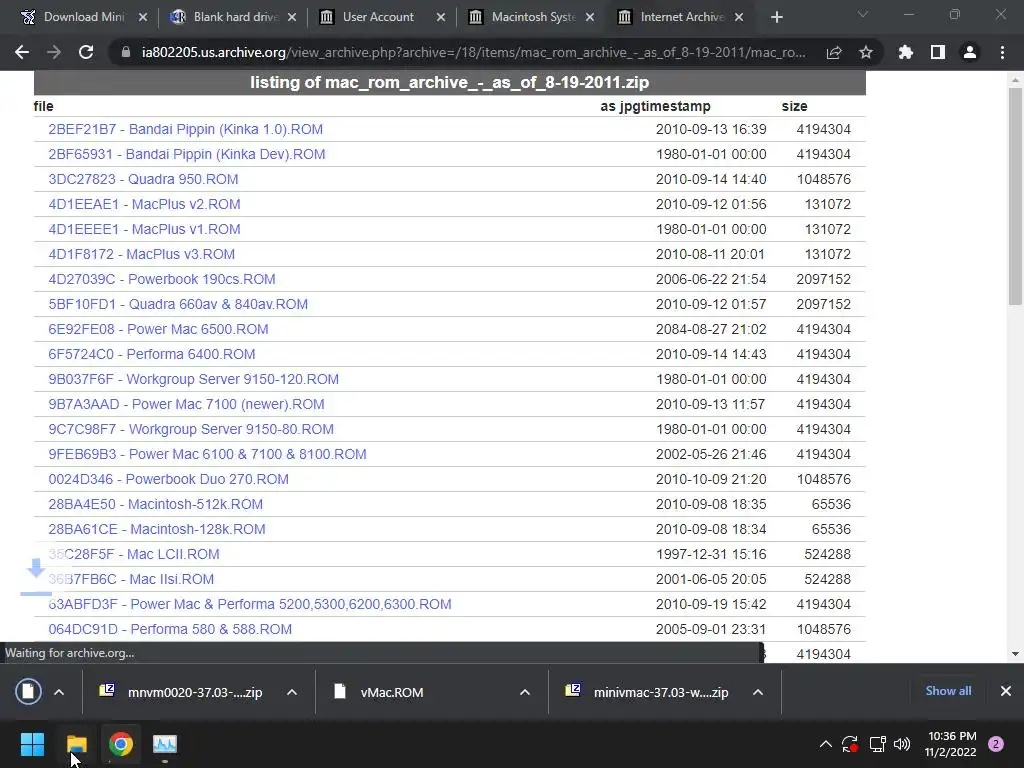Close the User Account tab
This screenshot has width=1024, height=768.
click(441, 18)
